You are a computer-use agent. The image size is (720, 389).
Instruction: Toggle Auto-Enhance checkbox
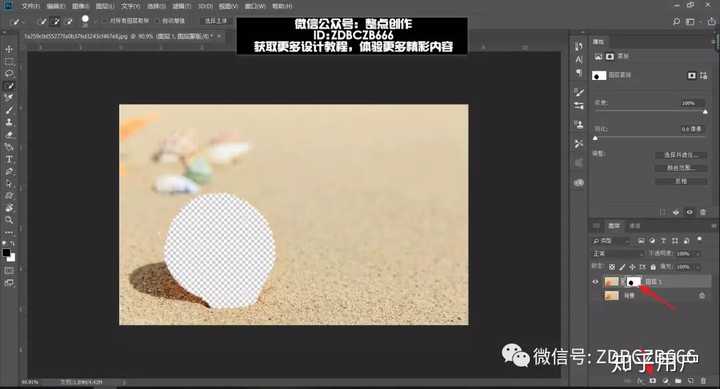(158, 21)
